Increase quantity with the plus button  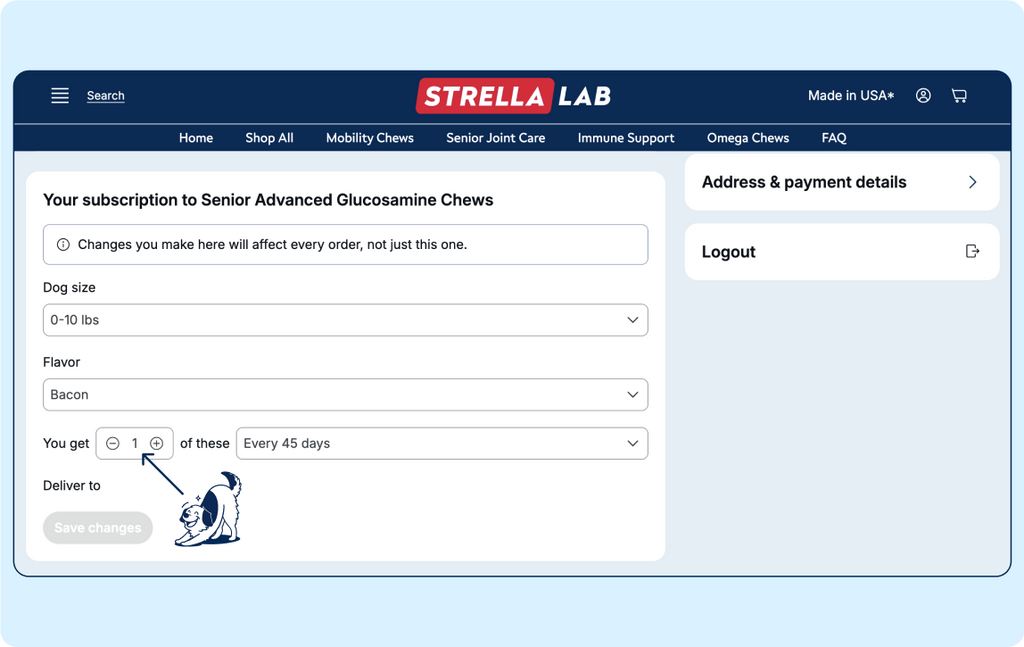click(x=157, y=444)
